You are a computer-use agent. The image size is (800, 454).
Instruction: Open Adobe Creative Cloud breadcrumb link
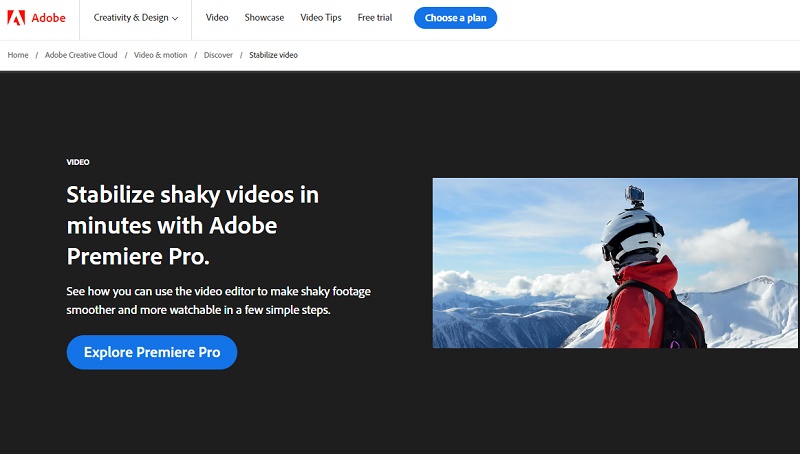coord(81,55)
